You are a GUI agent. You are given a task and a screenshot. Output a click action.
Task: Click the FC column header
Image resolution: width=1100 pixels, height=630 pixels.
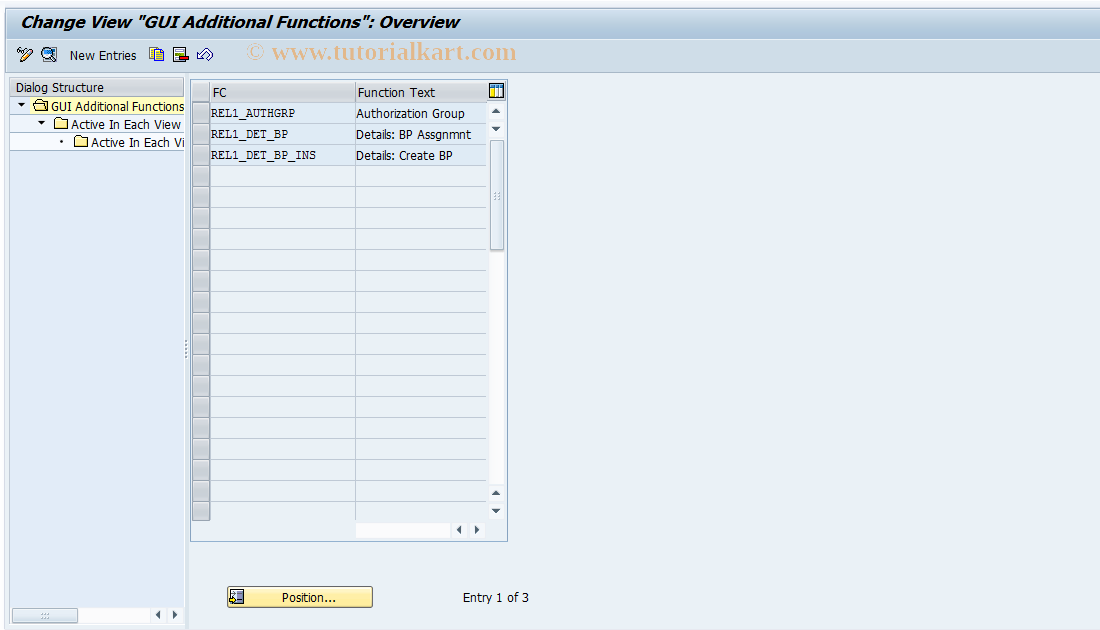(282, 92)
